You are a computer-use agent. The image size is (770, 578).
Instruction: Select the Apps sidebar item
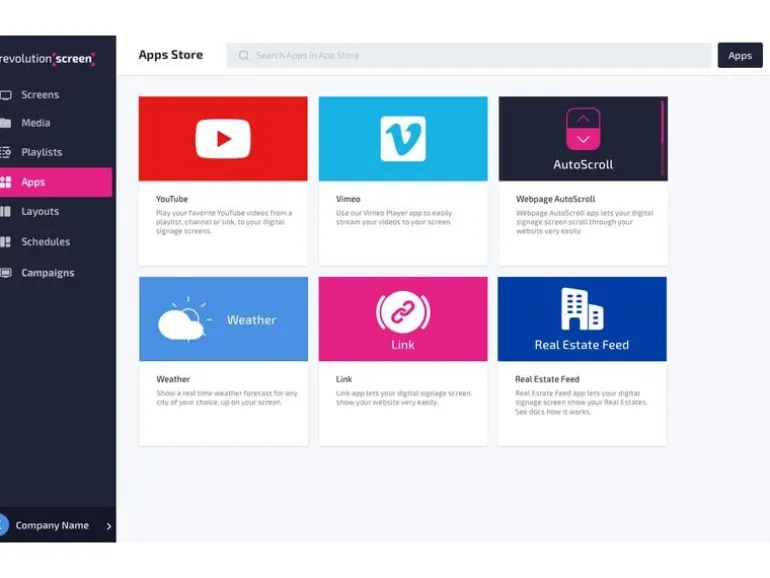(x=56, y=182)
